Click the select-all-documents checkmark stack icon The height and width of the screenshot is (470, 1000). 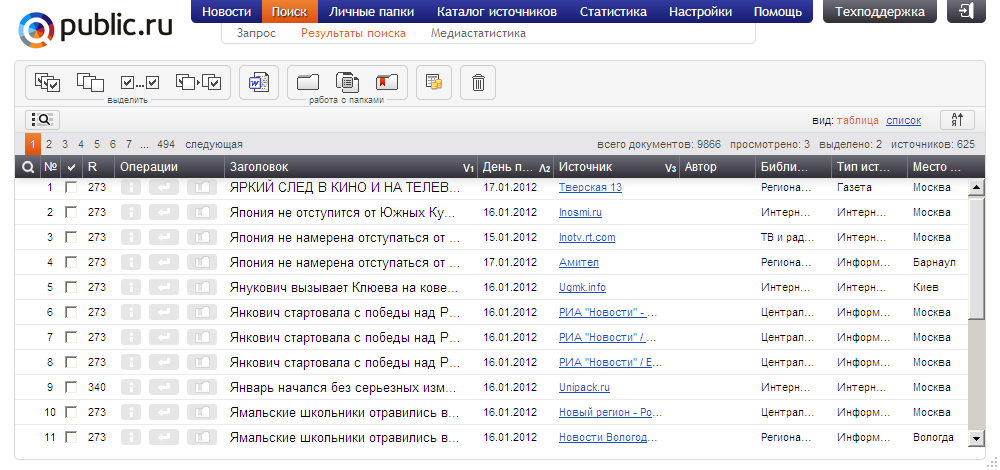(48, 82)
